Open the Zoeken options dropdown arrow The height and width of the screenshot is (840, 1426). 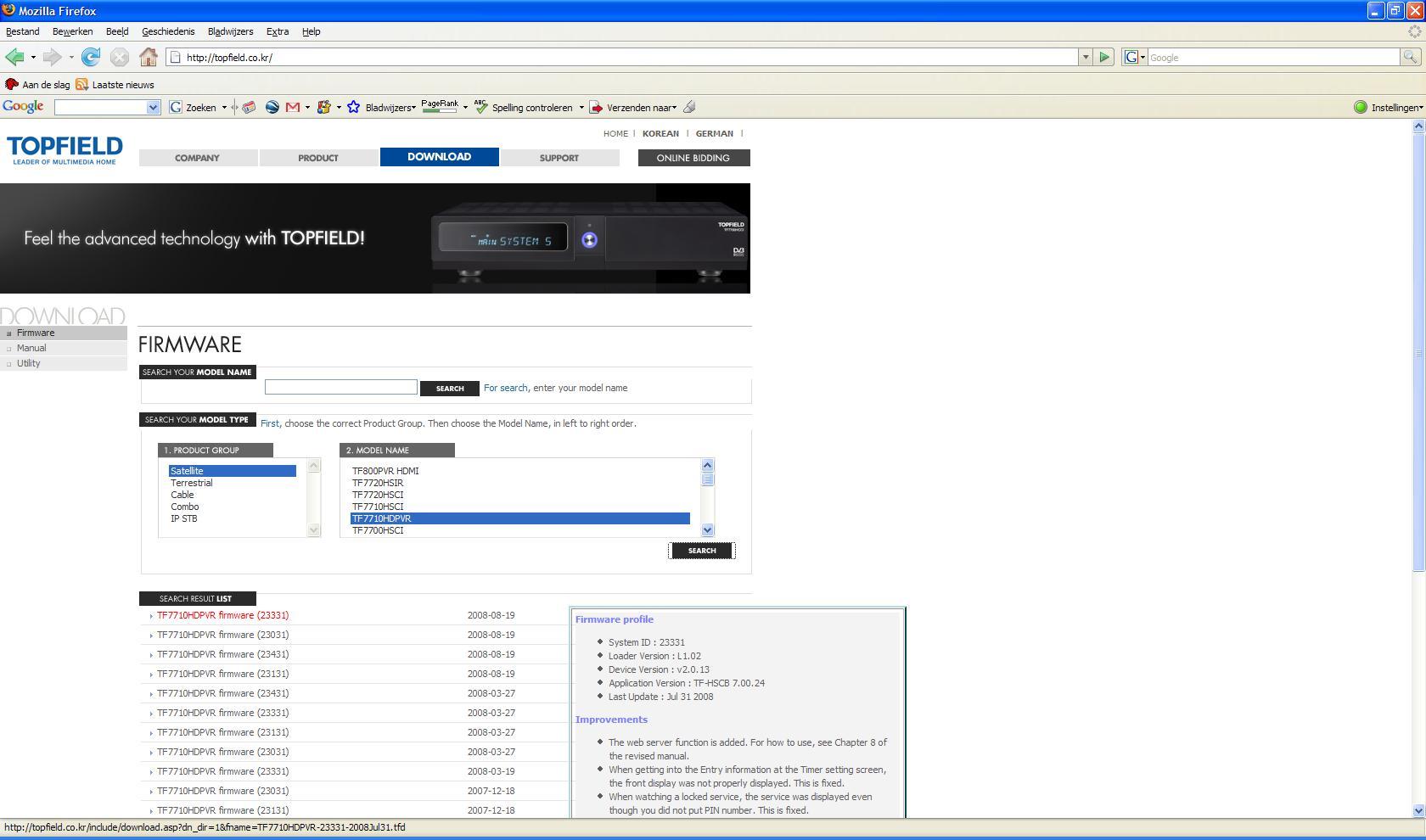pos(224,107)
